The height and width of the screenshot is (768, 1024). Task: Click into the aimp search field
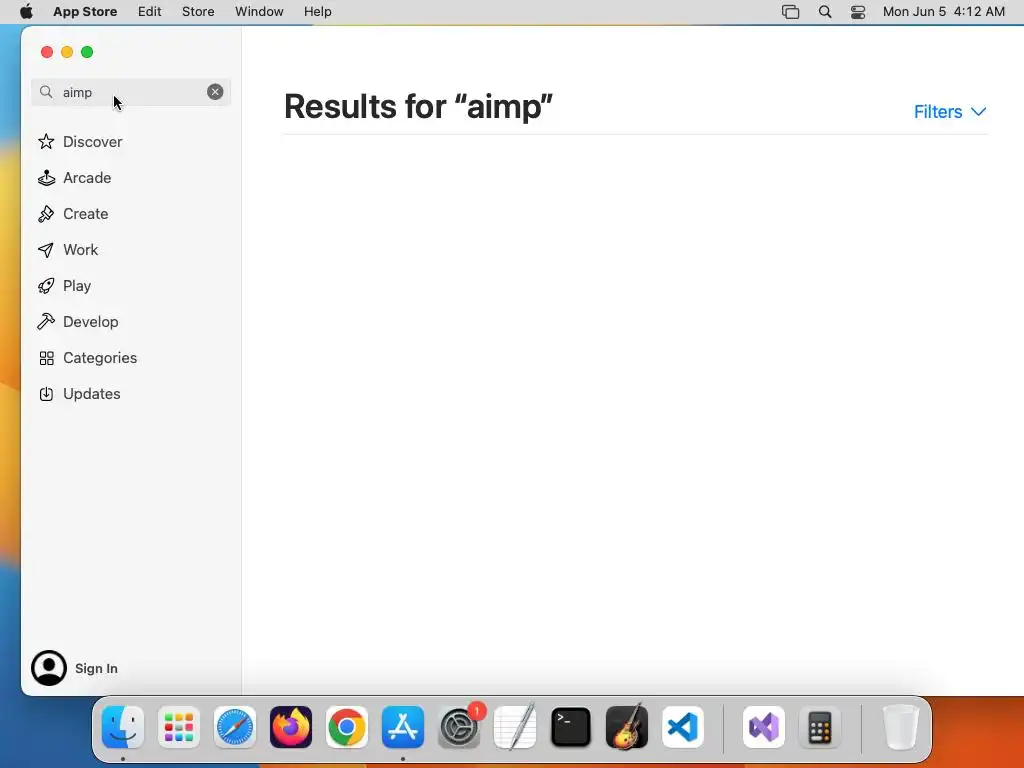pos(131,92)
